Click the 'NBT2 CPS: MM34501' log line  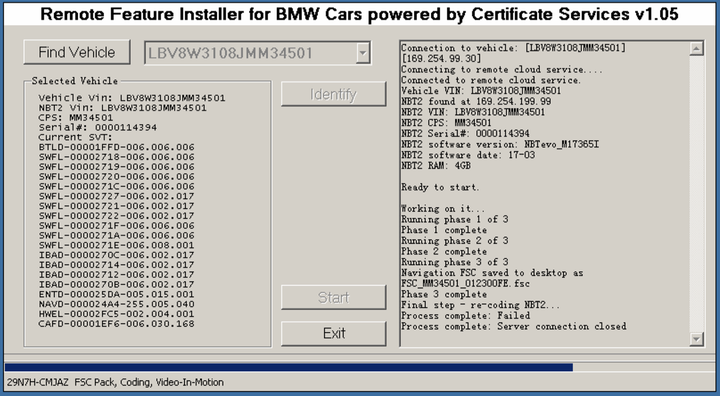[x=446, y=123]
